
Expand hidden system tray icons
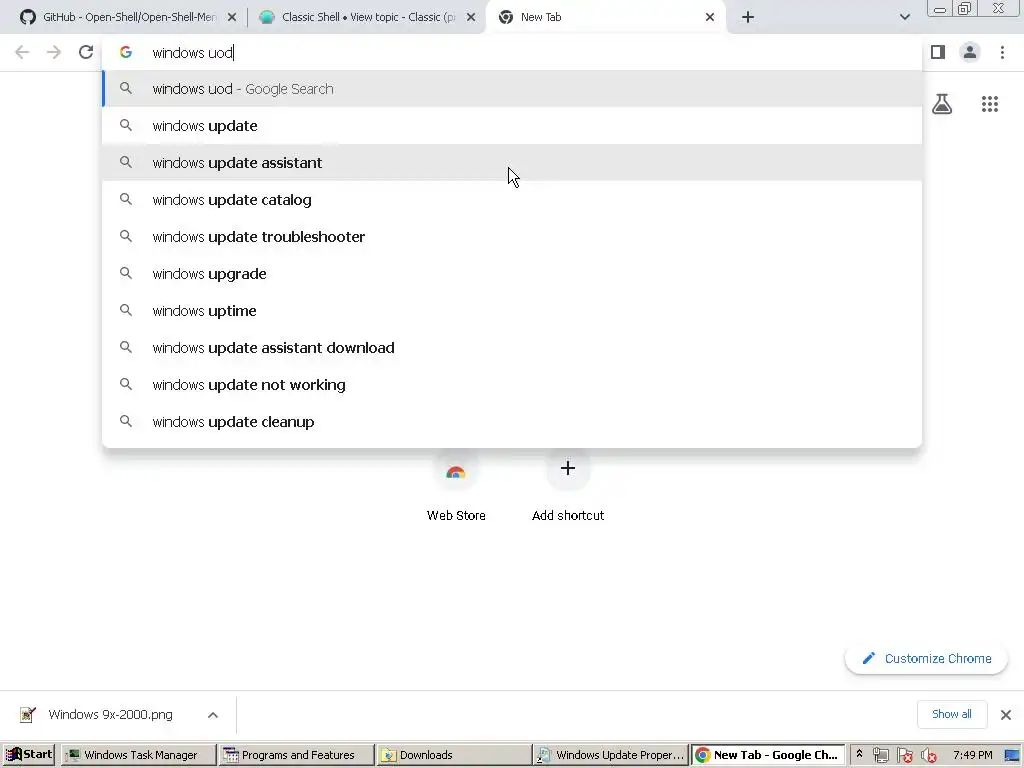(x=859, y=754)
